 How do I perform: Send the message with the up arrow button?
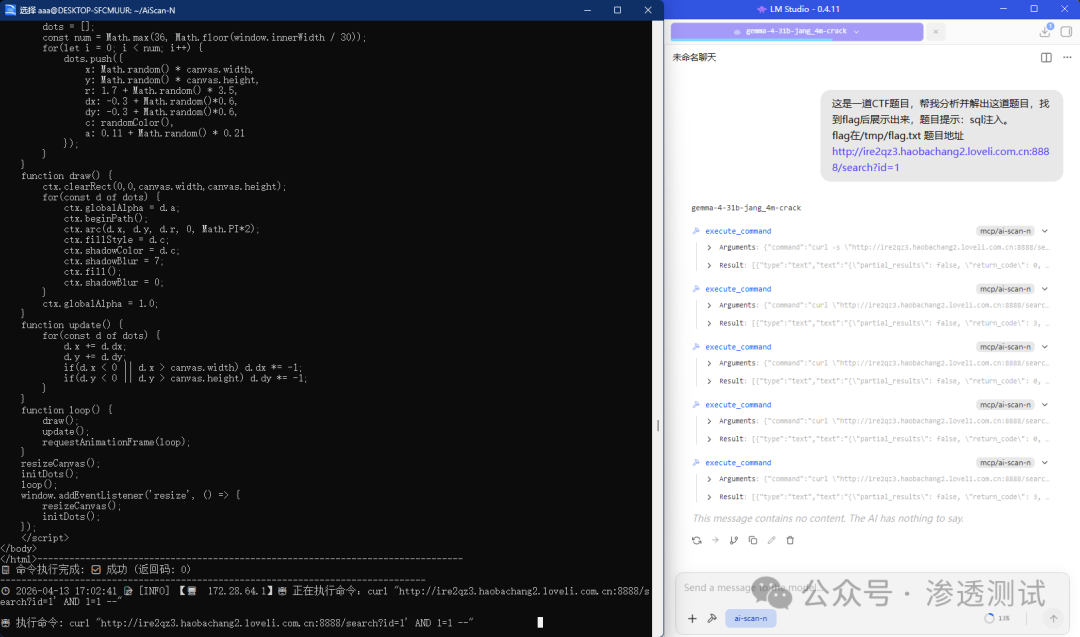pyautogui.click(x=1053, y=618)
